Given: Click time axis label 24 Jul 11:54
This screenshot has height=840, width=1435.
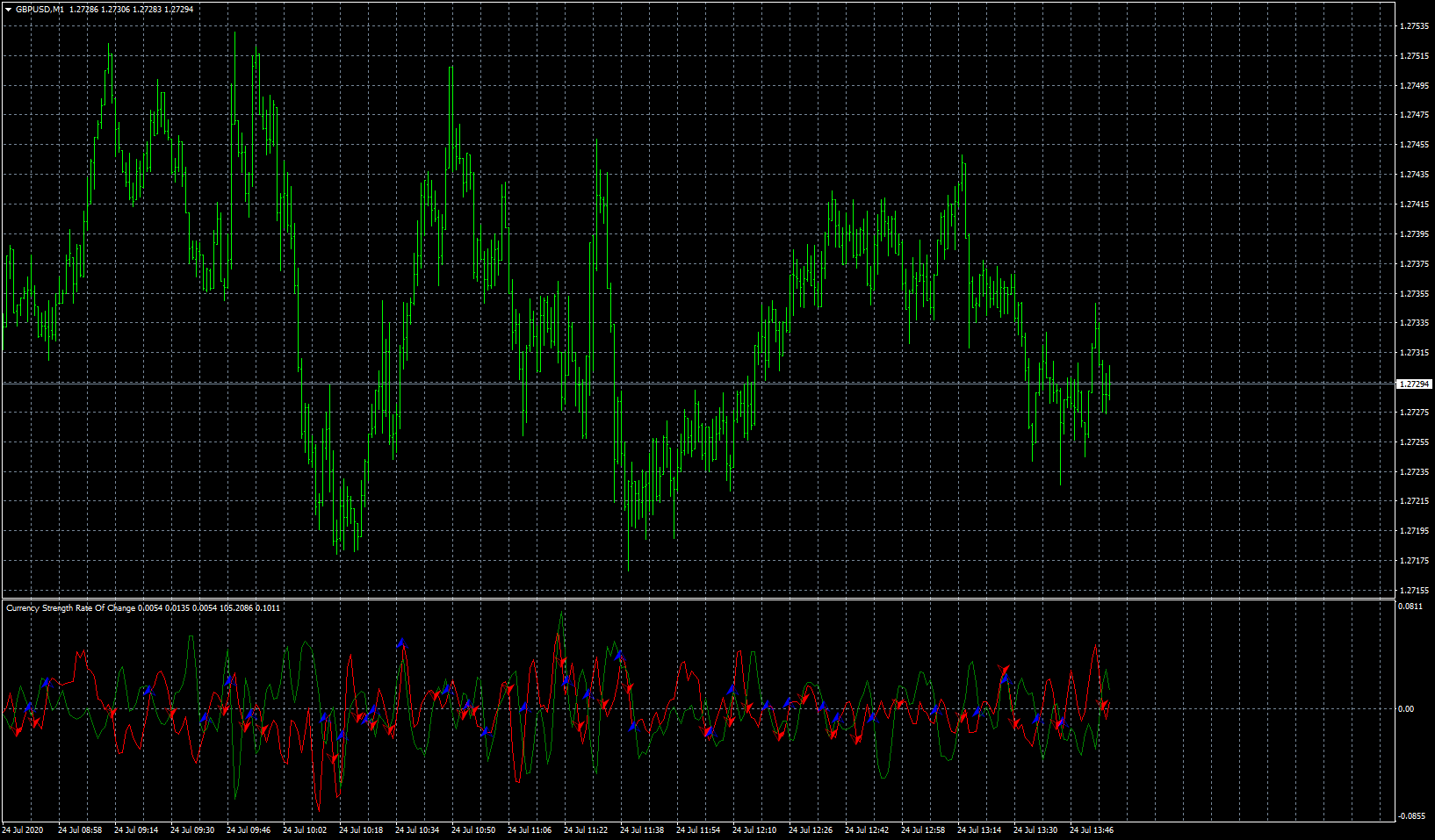Looking at the screenshot, I should 698,830.
